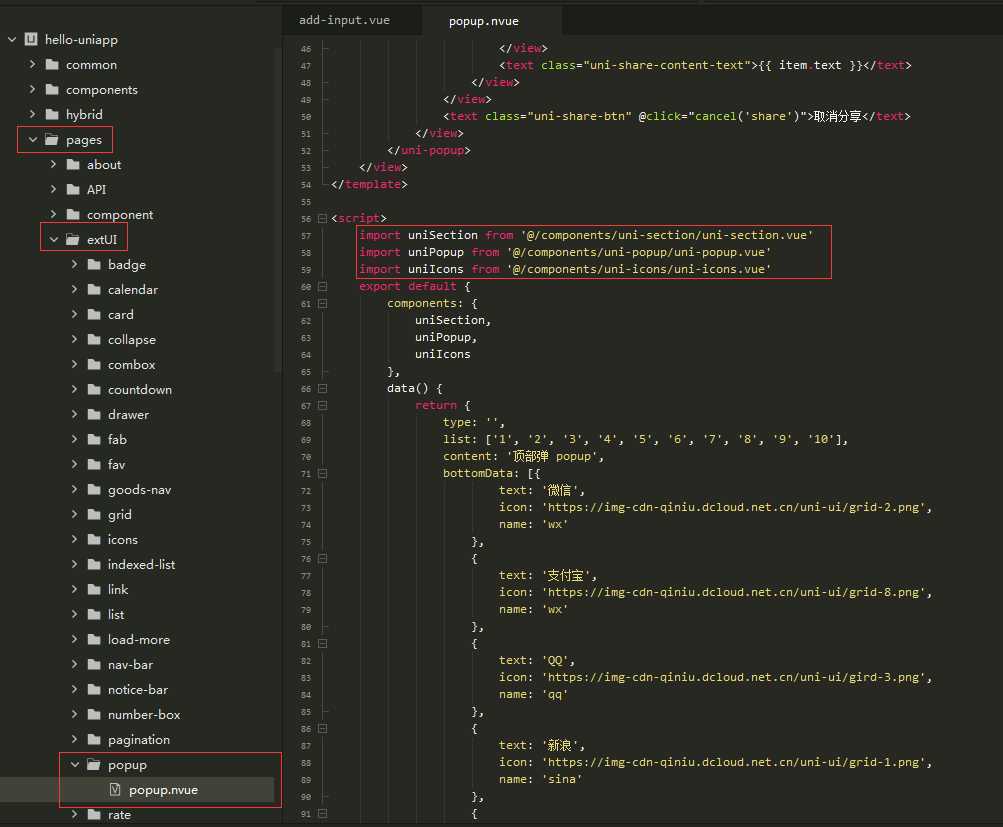Click the uniPopup import path on line 58
1003x827 pixels.
point(639,252)
